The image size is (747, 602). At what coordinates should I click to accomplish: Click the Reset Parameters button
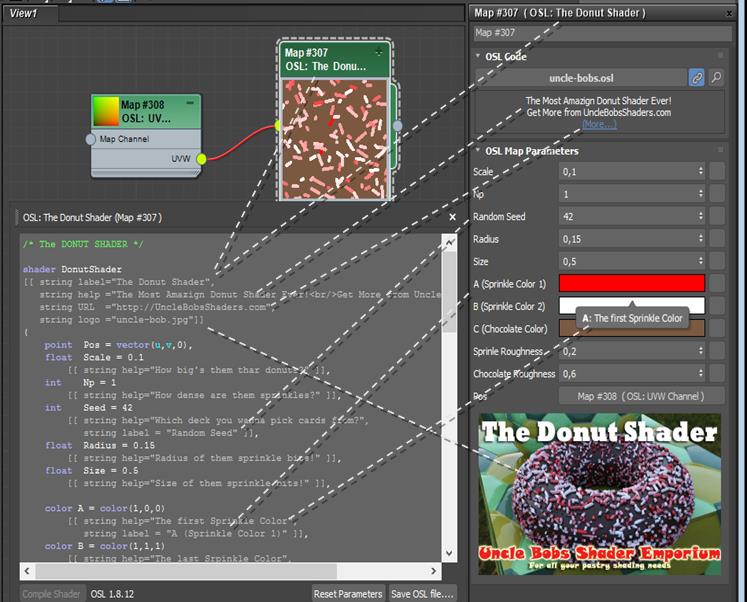(x=348, y=594)
